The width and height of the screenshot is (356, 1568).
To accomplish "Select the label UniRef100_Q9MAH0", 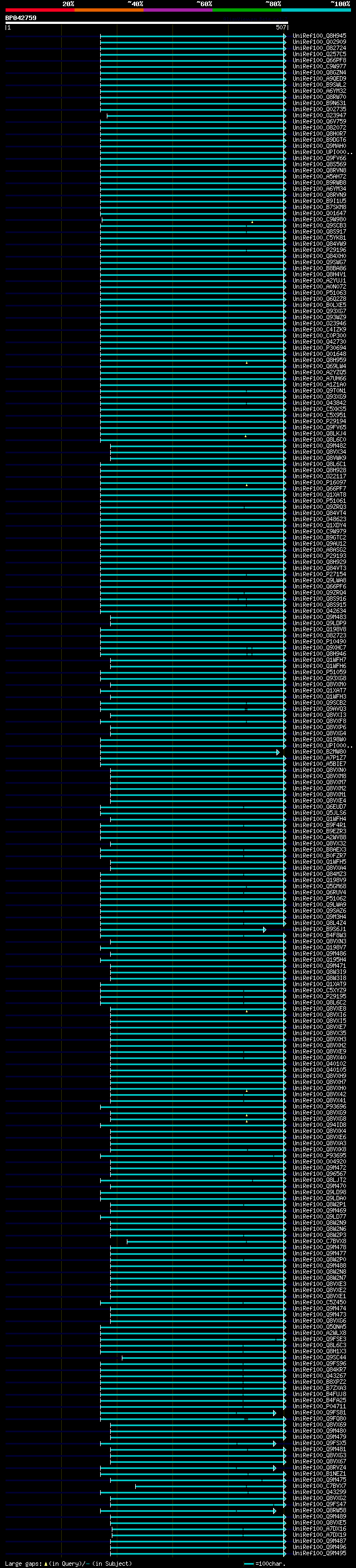I will pos(319,146).
